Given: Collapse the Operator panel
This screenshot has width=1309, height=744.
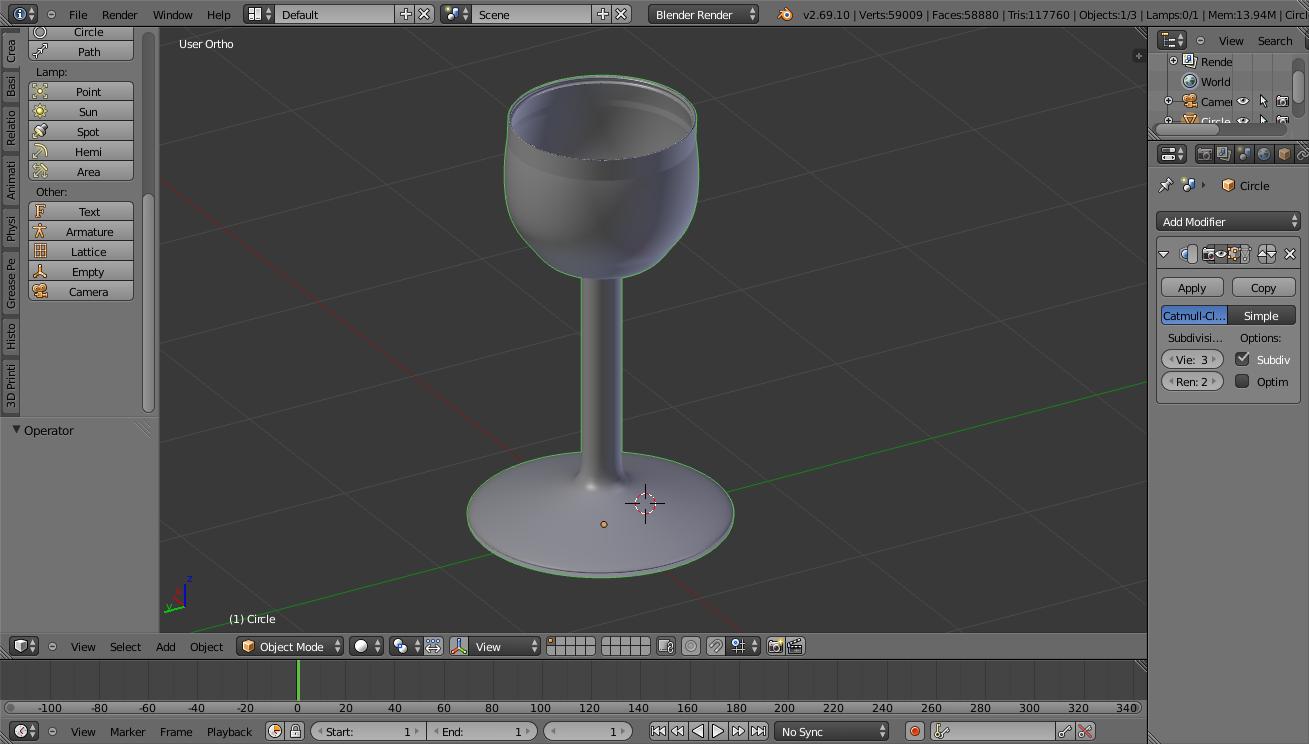Looking at the screenshot, I should [x=17, y=430].
